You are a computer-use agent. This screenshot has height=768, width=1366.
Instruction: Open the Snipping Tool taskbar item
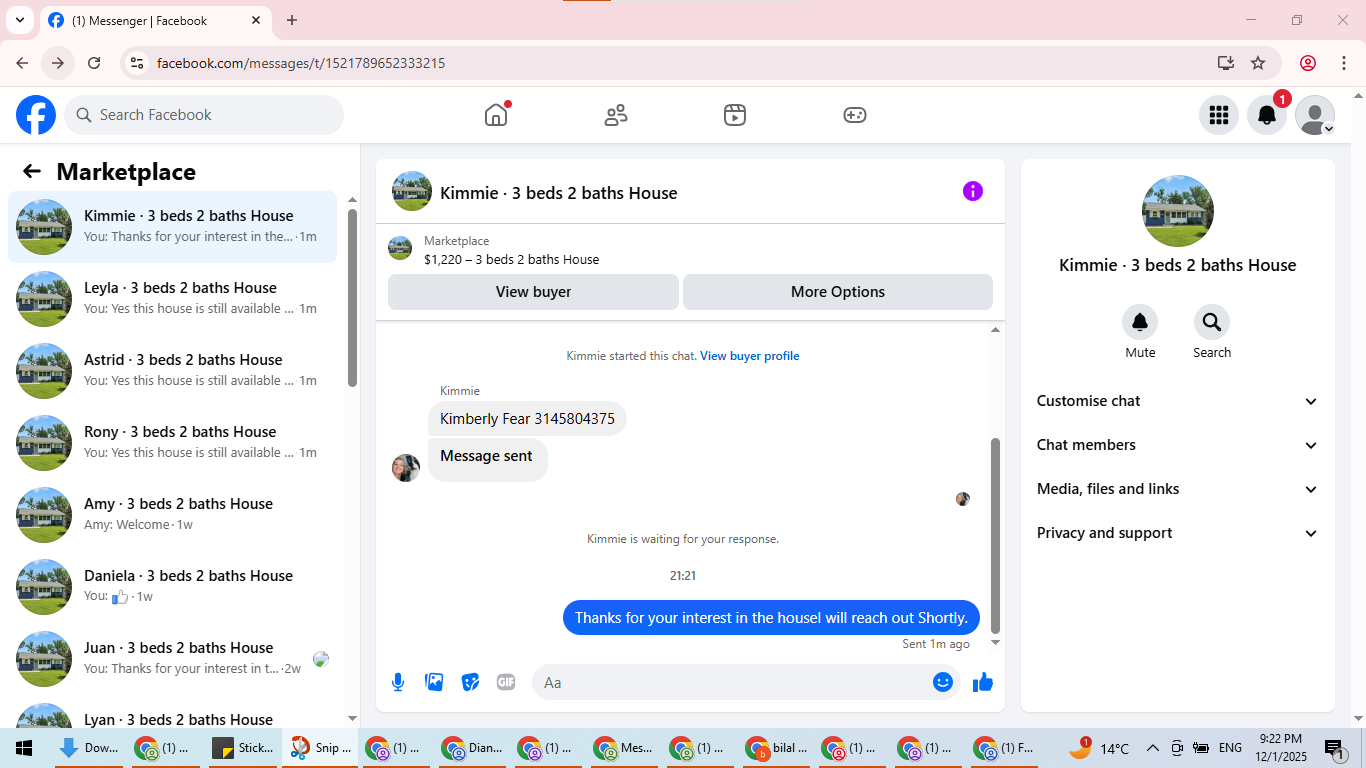click(319, 748)
